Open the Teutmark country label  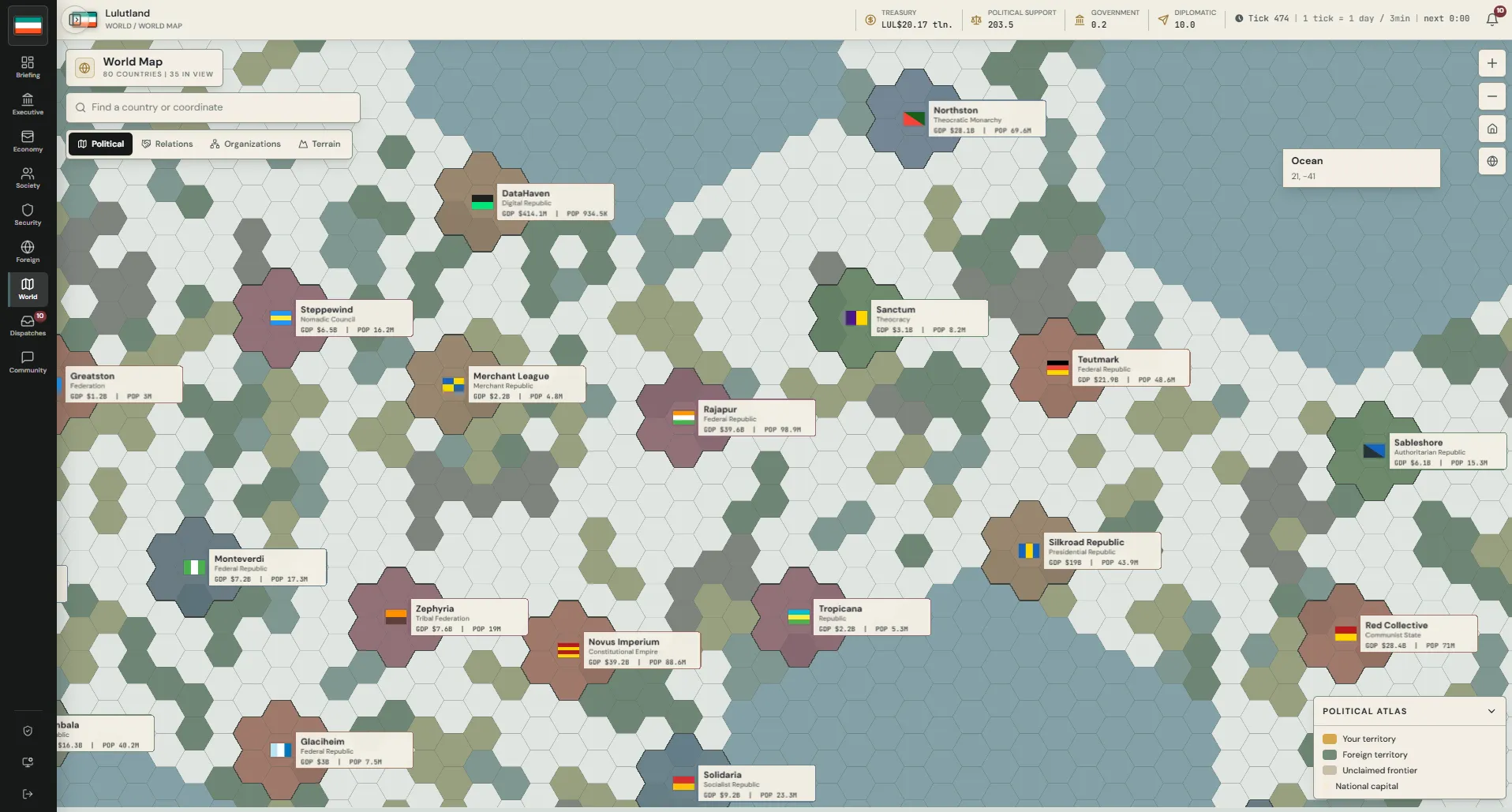pyautogui.click(x=1131, y=369)
